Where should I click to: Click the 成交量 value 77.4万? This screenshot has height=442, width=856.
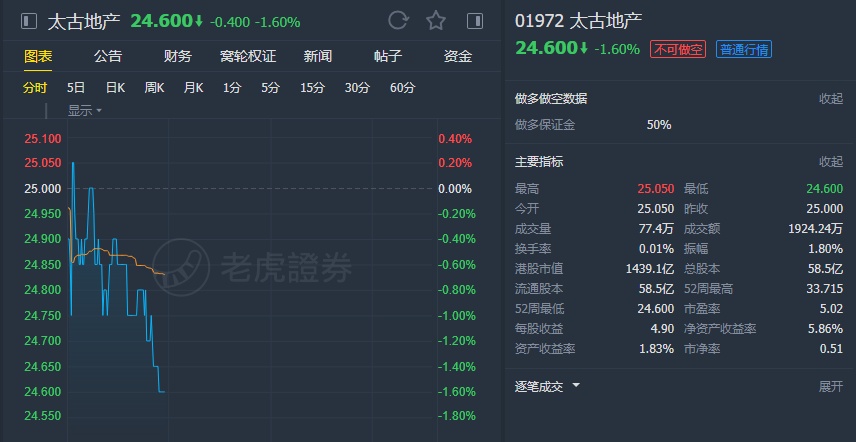(656, 229)
